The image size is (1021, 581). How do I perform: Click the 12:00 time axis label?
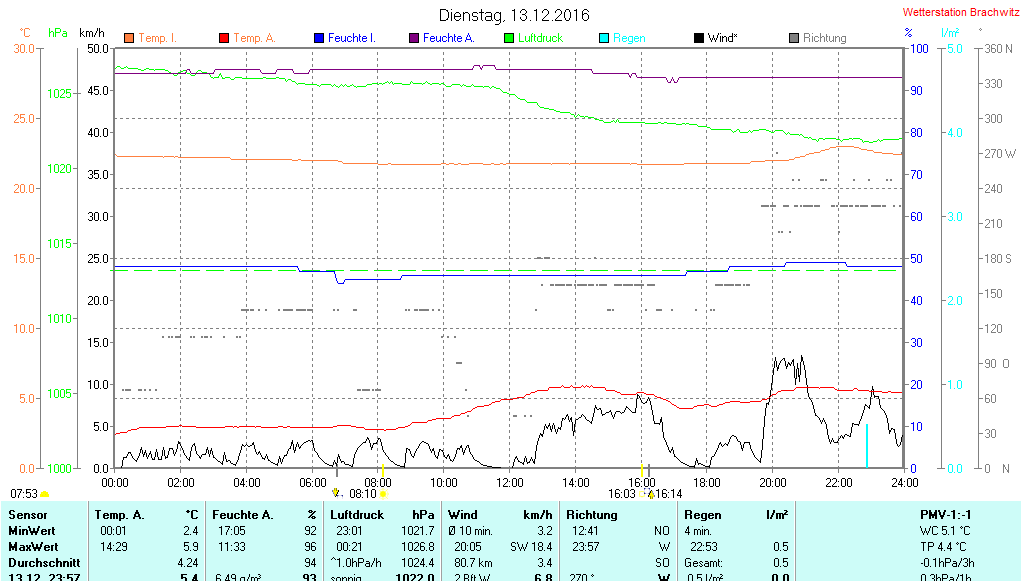point(511,482)
